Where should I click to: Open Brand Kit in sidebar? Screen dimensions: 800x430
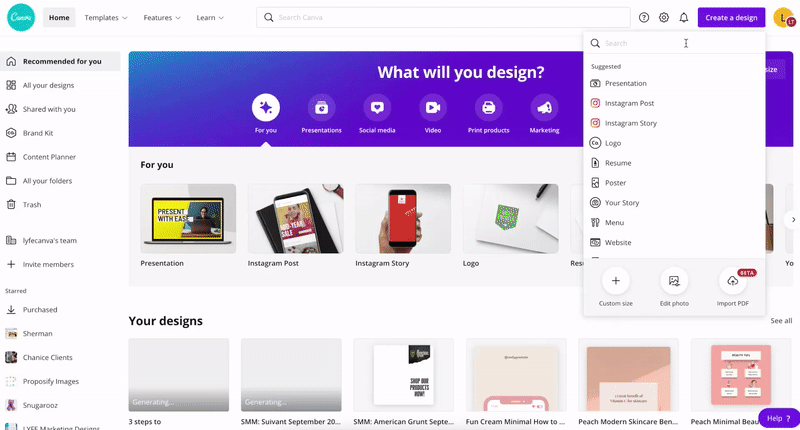click(60, 133)
